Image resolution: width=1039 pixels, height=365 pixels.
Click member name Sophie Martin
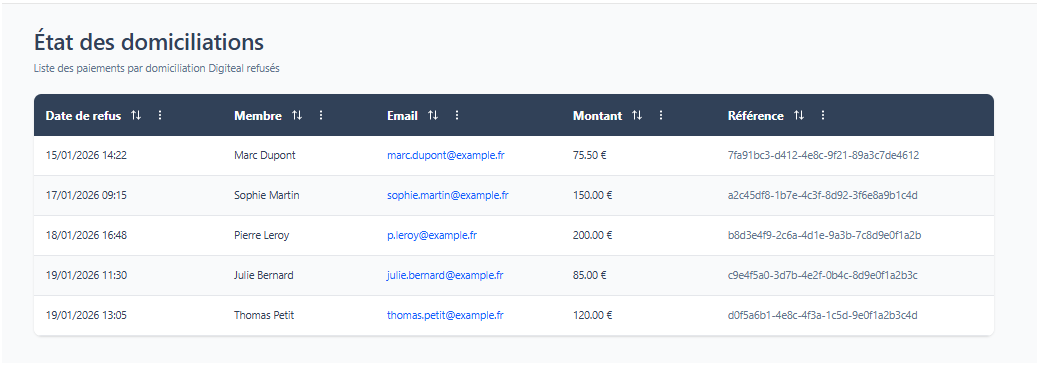coord(266,195)
